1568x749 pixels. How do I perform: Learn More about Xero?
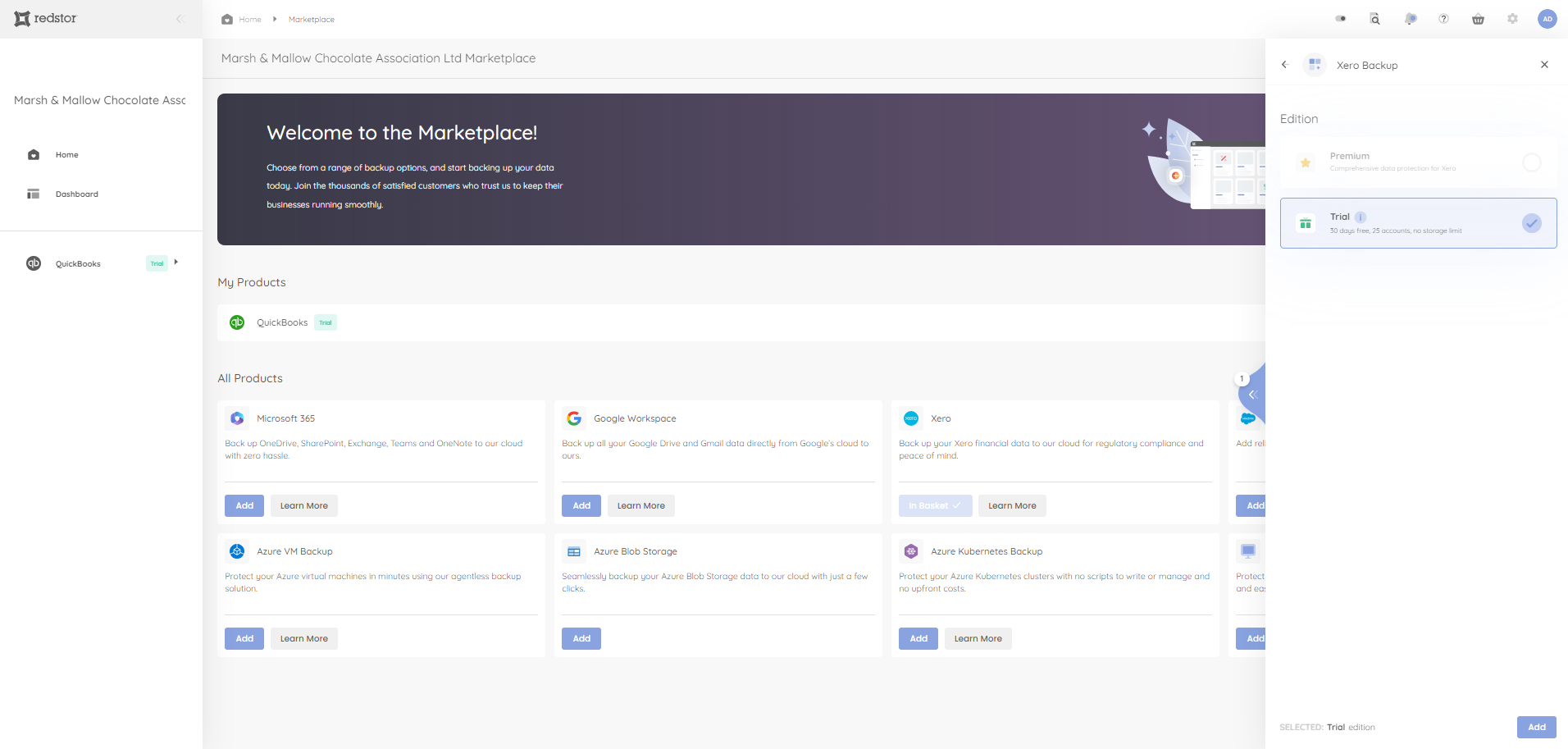[x=1012, y=506]
